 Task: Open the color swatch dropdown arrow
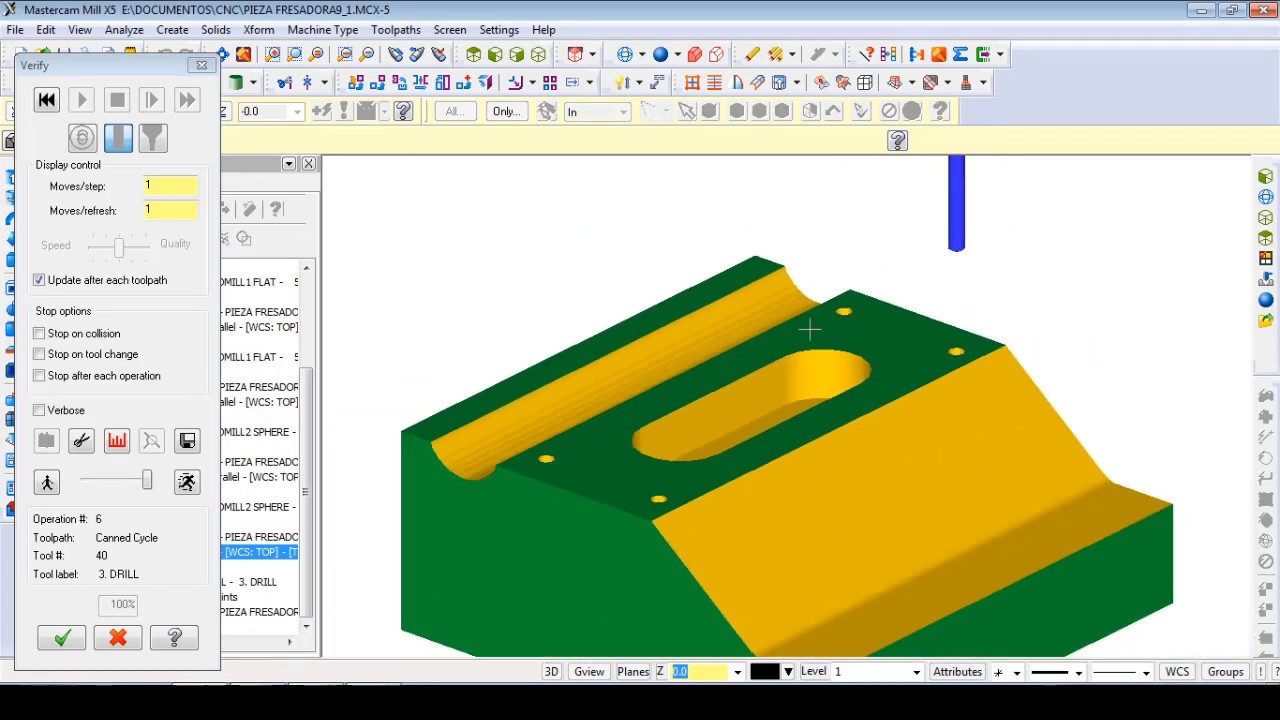[788, 672]
